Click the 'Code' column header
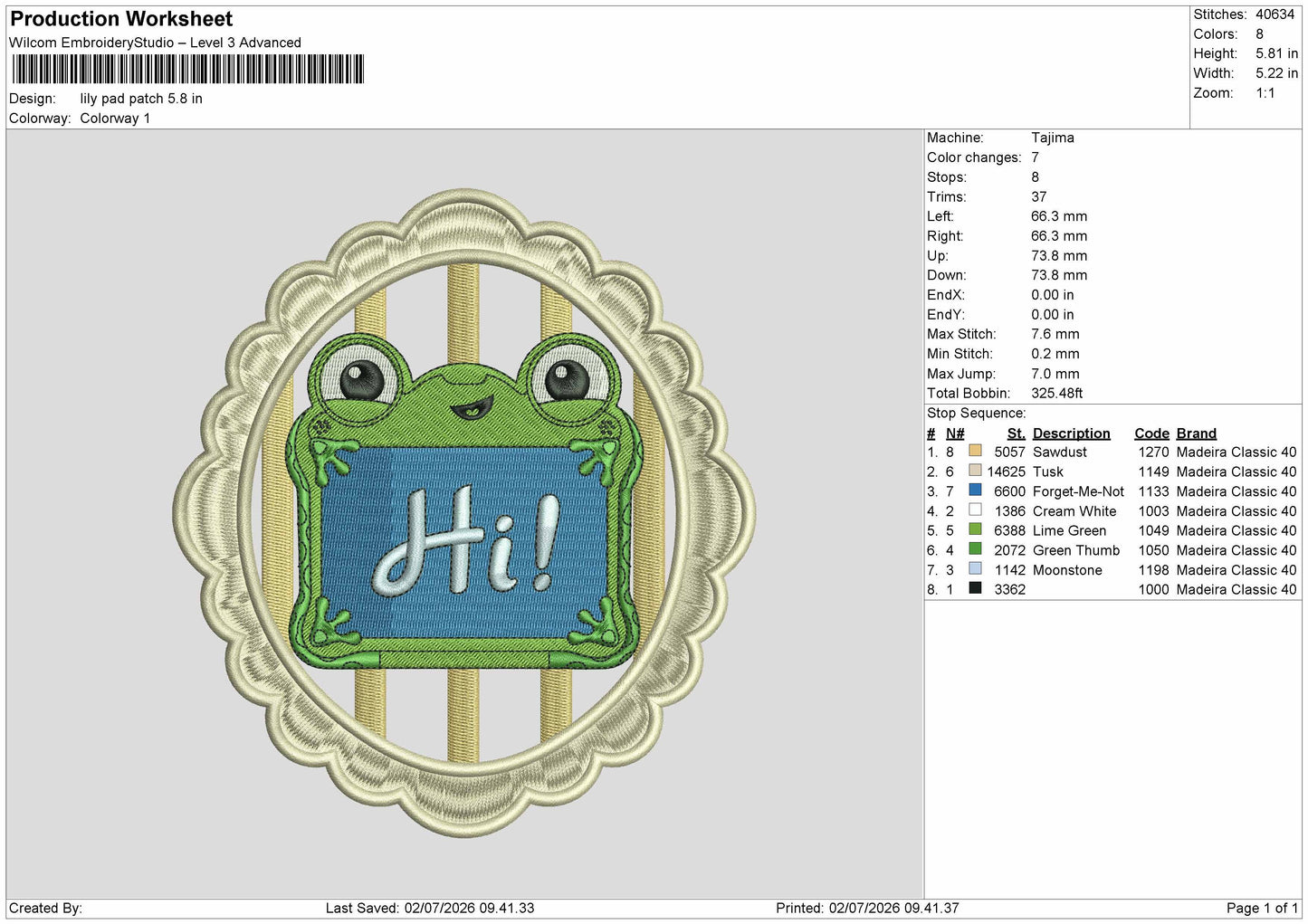The image size is (1308, 924). click(x=1151, y=433)
